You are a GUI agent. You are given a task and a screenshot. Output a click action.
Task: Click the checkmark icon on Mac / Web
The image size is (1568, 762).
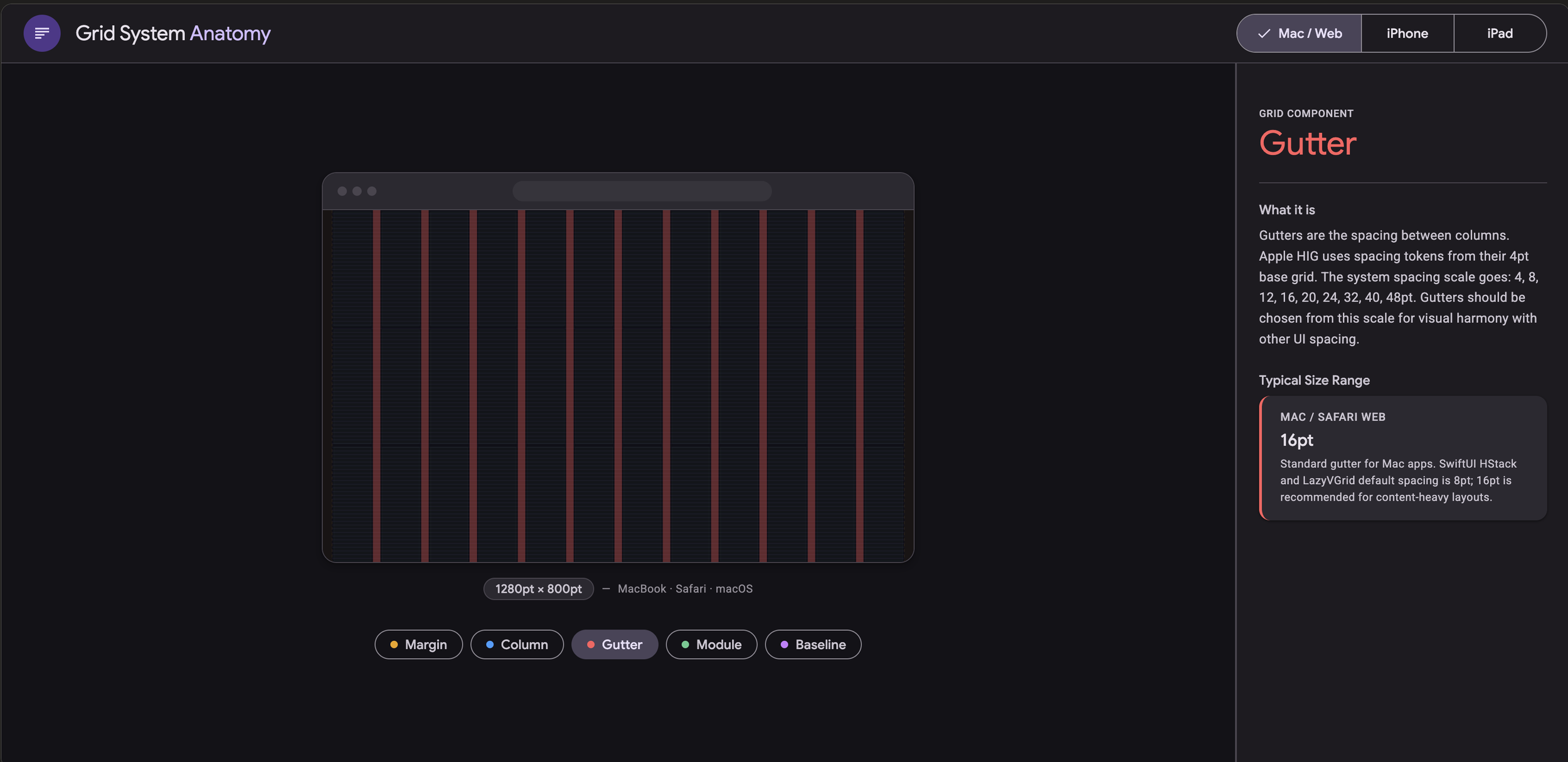pos(1264,33)
